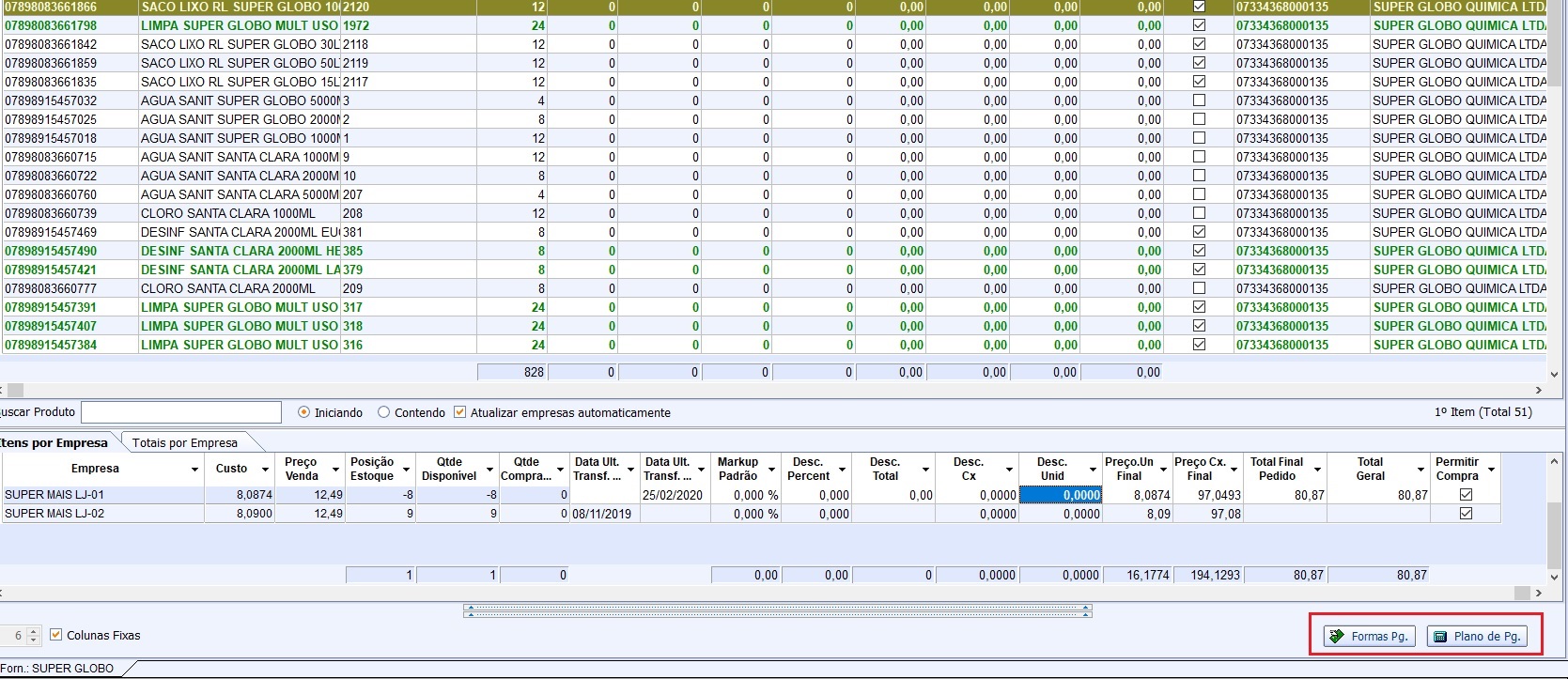This screenshot has height=679, width=1568.
Task: Open the Desc. Unid column filter dropdown
Action: point(1093,469)
